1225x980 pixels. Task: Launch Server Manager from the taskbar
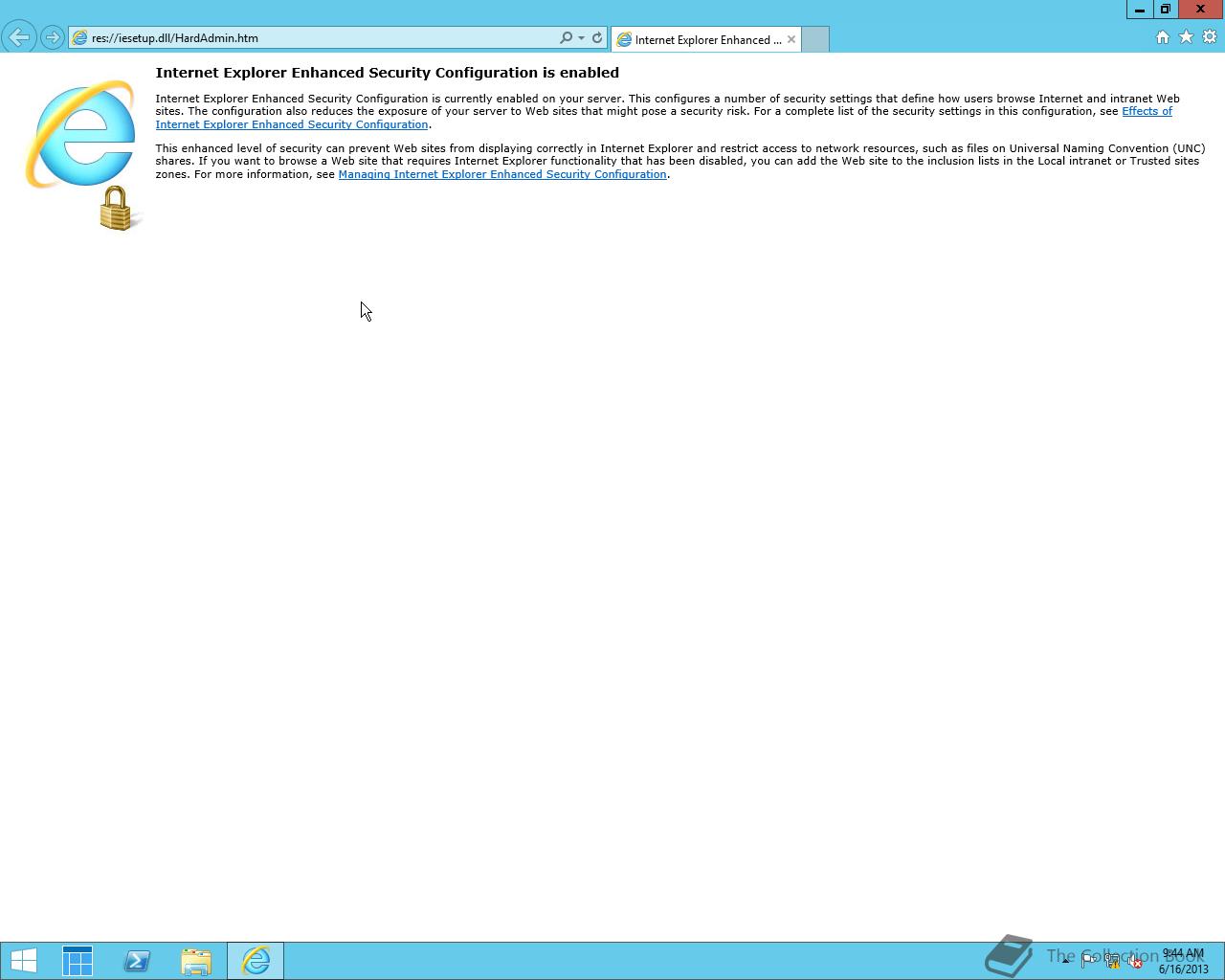(78, 961)
